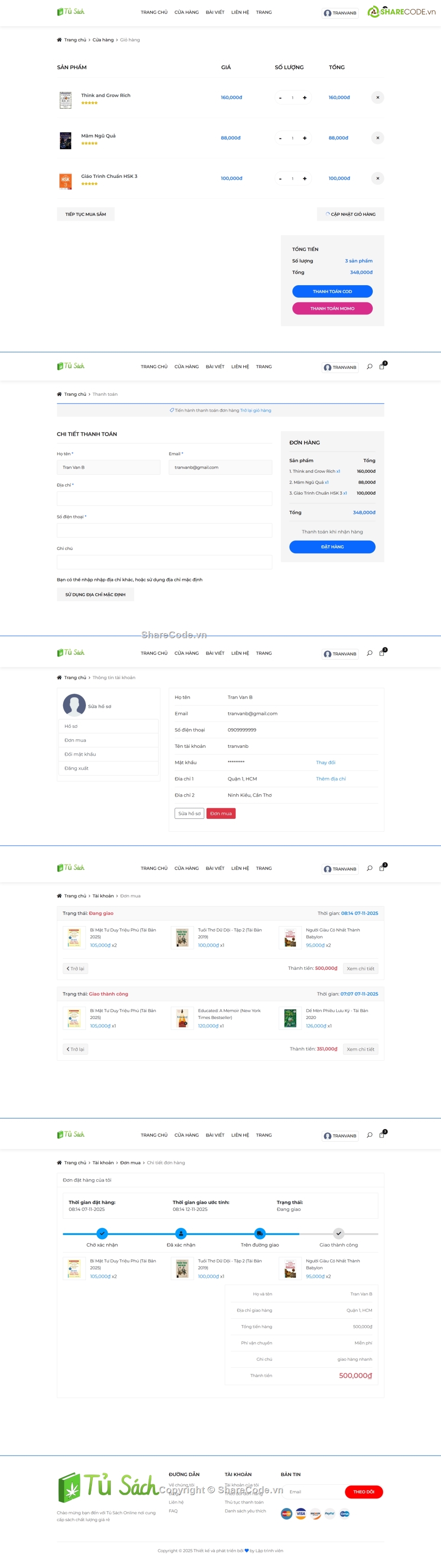This screenshot has width=441, height=1568.
Task: Click the Số điện thoại input field
Action: [164, 530]
